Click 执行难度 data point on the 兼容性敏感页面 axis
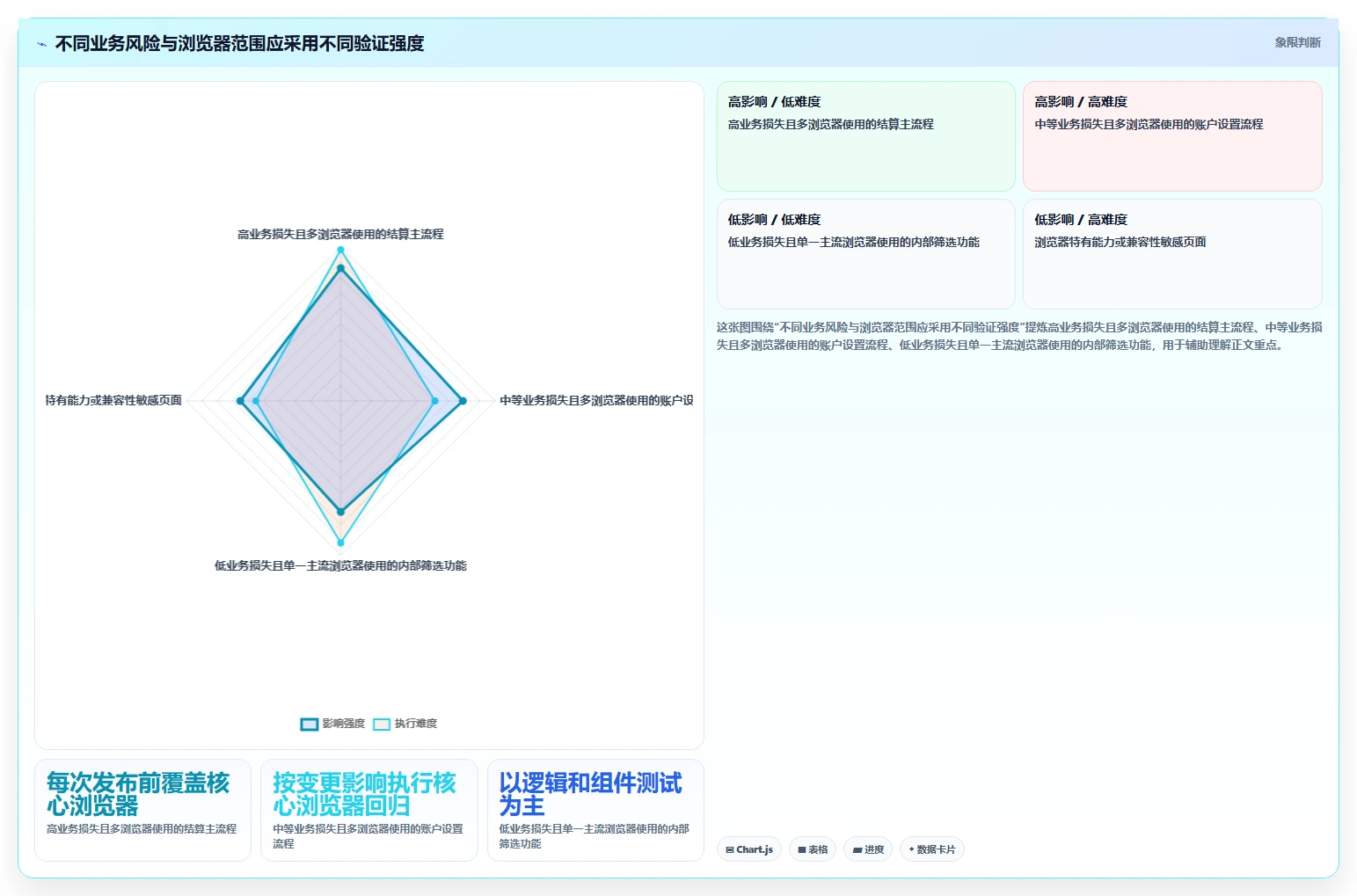 [256, 401]
